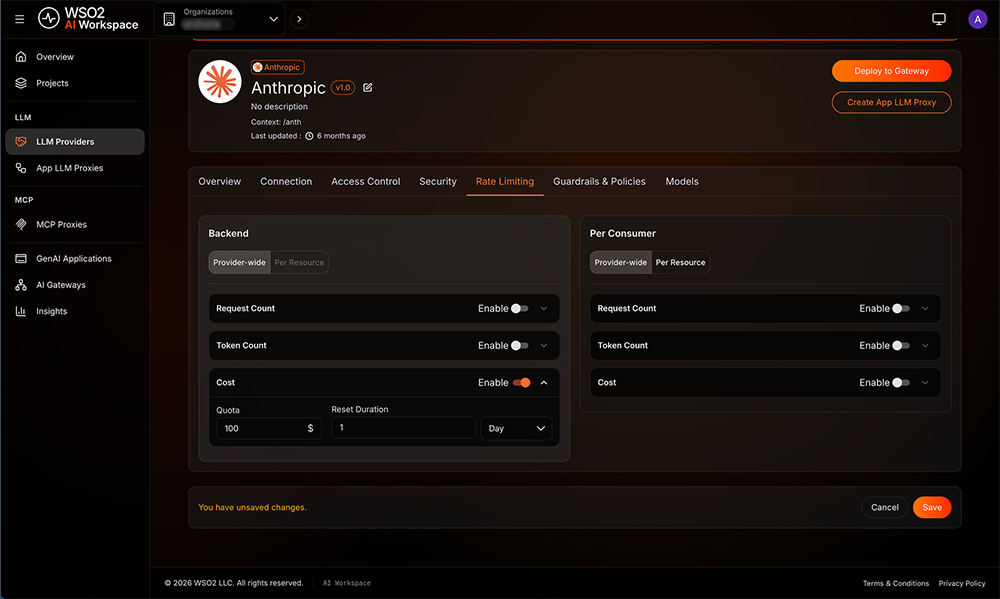Switch to the Security tab
The width and height of the screenshot is (1000, 599).
[x=438, y=181]
